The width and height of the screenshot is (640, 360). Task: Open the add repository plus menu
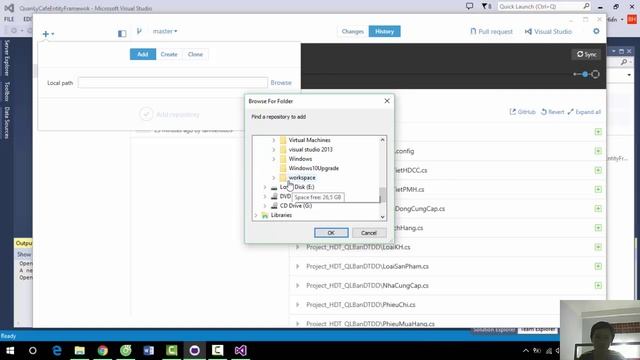(x=48, y=34)
